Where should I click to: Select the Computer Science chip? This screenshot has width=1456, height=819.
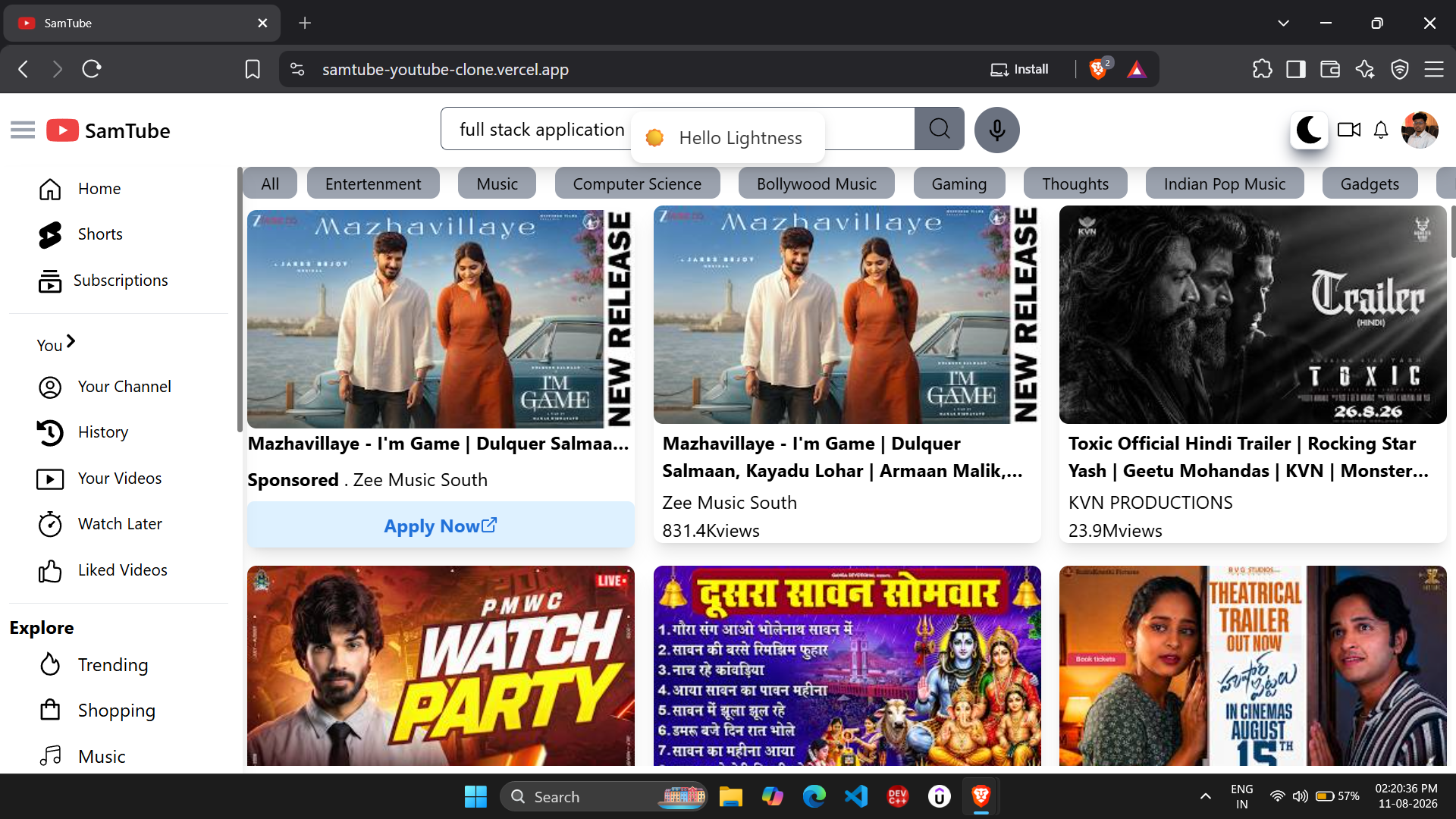(637, 184)
